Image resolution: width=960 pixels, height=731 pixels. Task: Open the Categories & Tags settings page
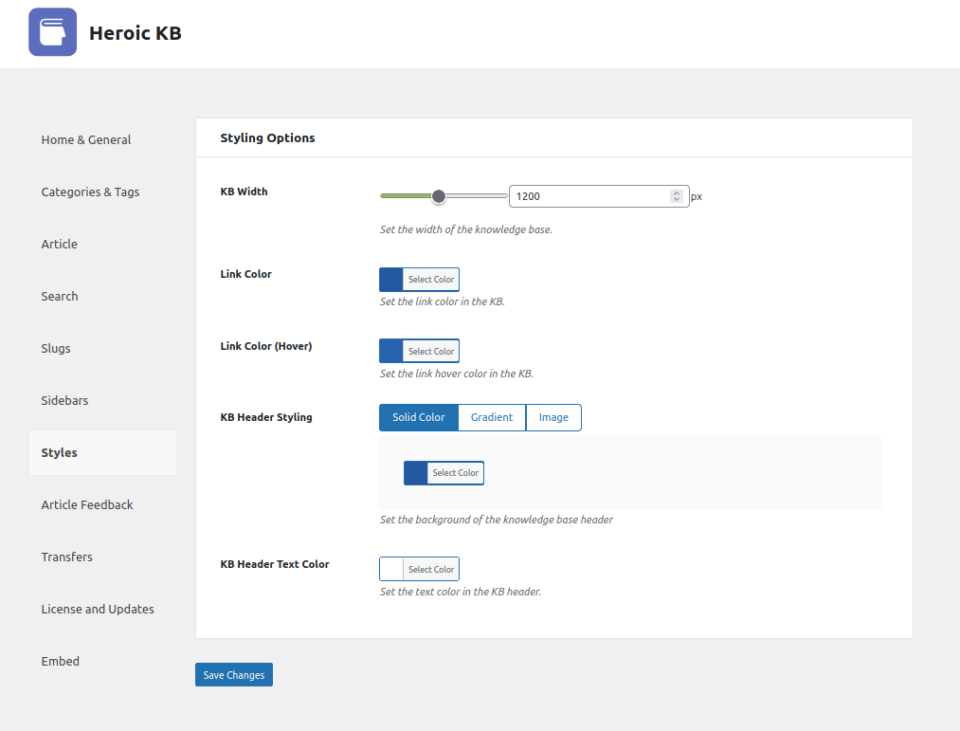(x=90, y=192)
